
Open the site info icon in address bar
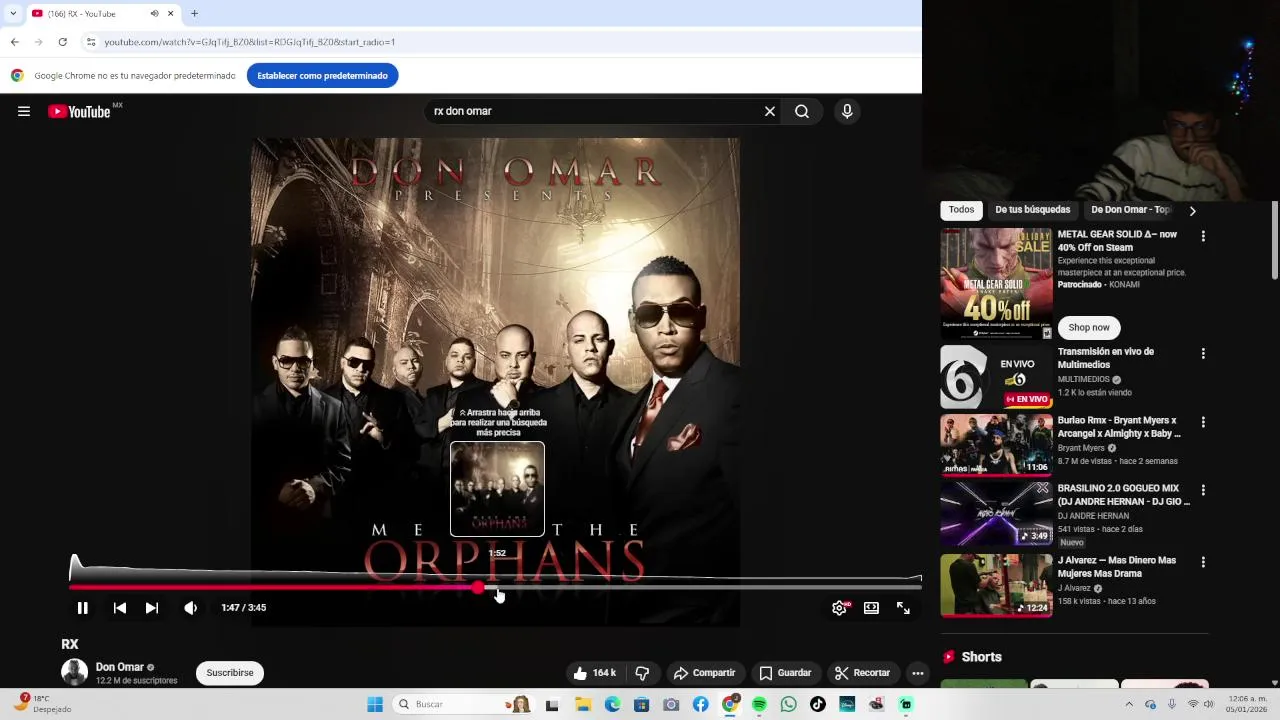90,42
